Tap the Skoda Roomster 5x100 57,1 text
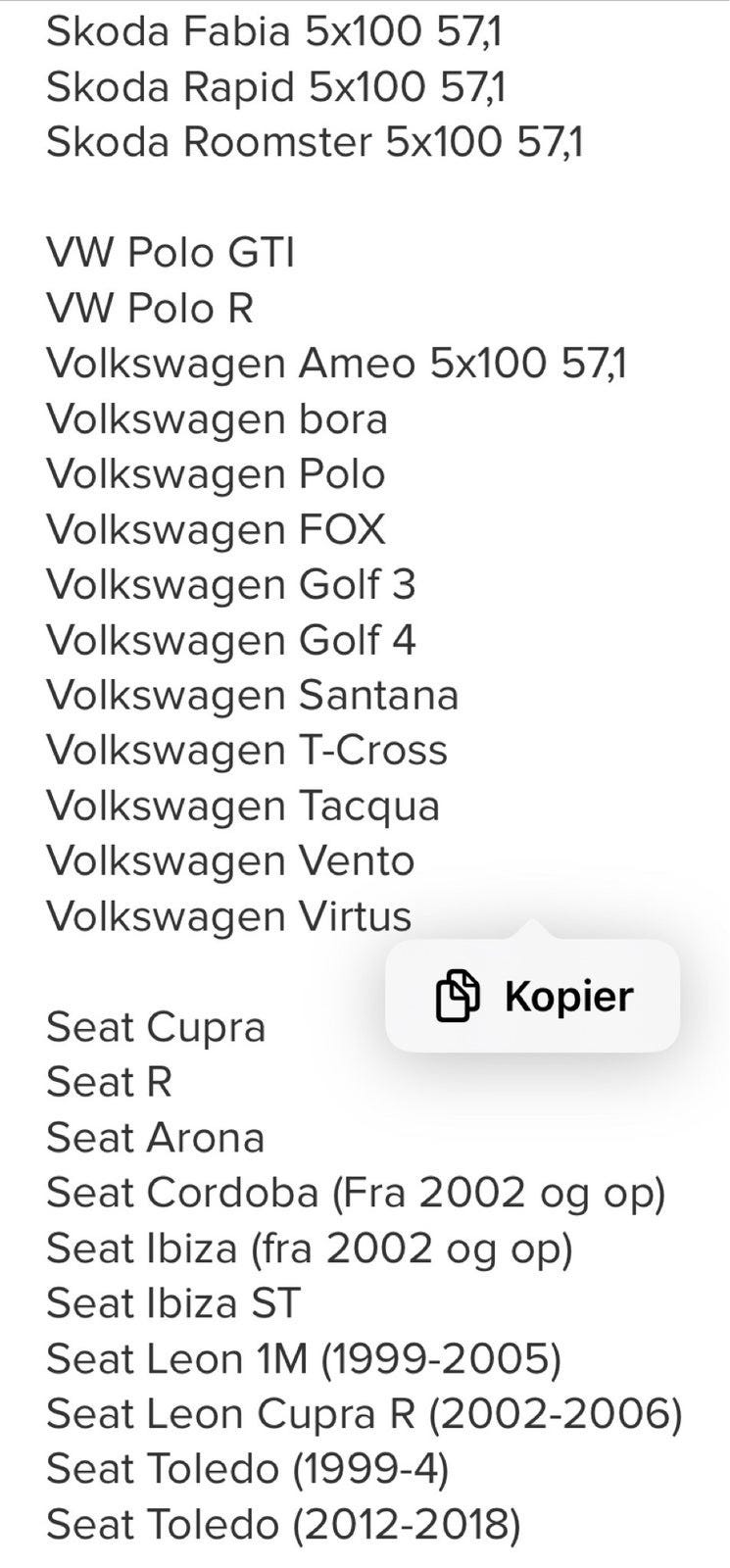Viewport: 730px width, 1568px height. [x=315, y=142]
